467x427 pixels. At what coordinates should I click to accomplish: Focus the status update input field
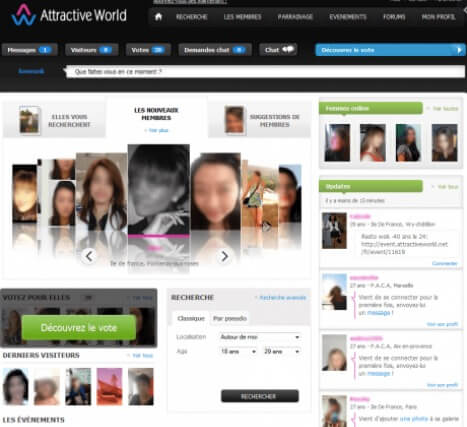pyautogui.click(x=265, y=72)
